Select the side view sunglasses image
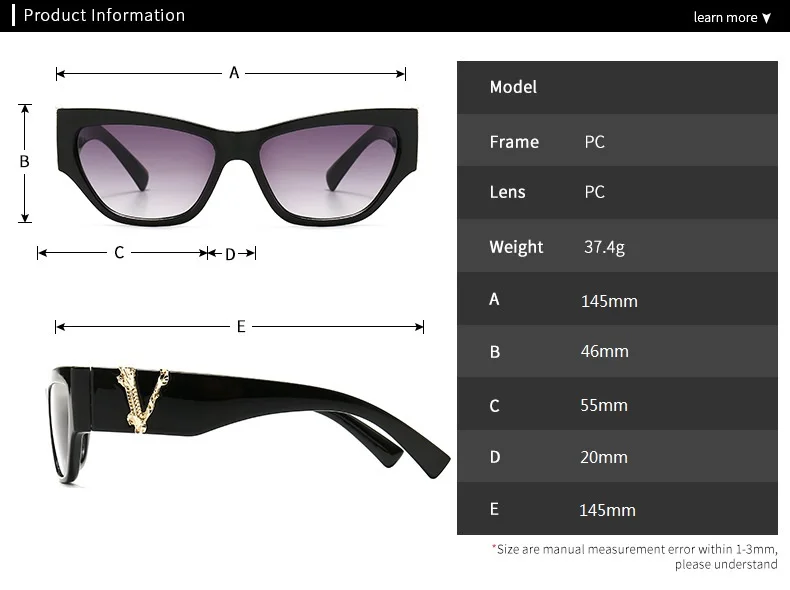790x590 pixels. [x=250, y=424]
